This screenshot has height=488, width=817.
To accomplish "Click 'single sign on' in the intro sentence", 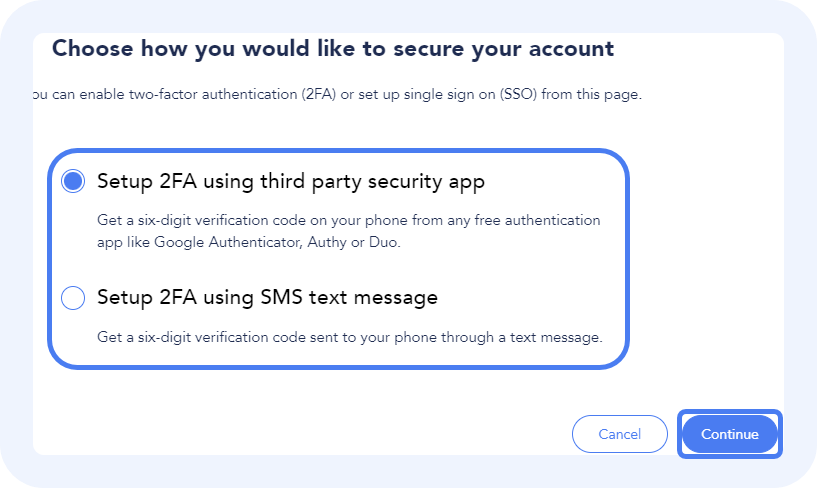I will pyautogui.click(x=452, y=95).
